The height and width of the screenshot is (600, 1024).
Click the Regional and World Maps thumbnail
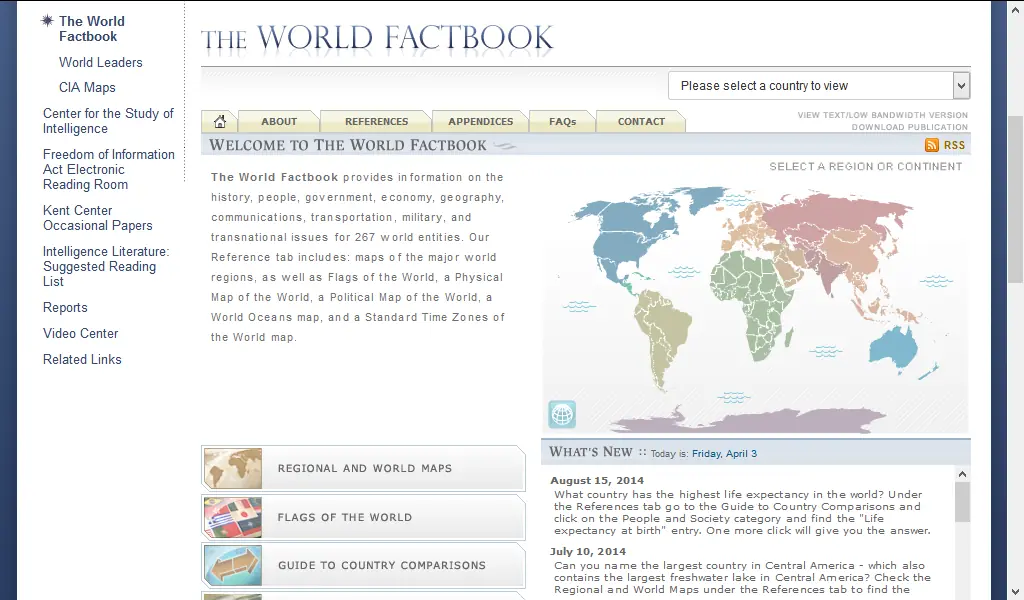click(x=232, y=468)
